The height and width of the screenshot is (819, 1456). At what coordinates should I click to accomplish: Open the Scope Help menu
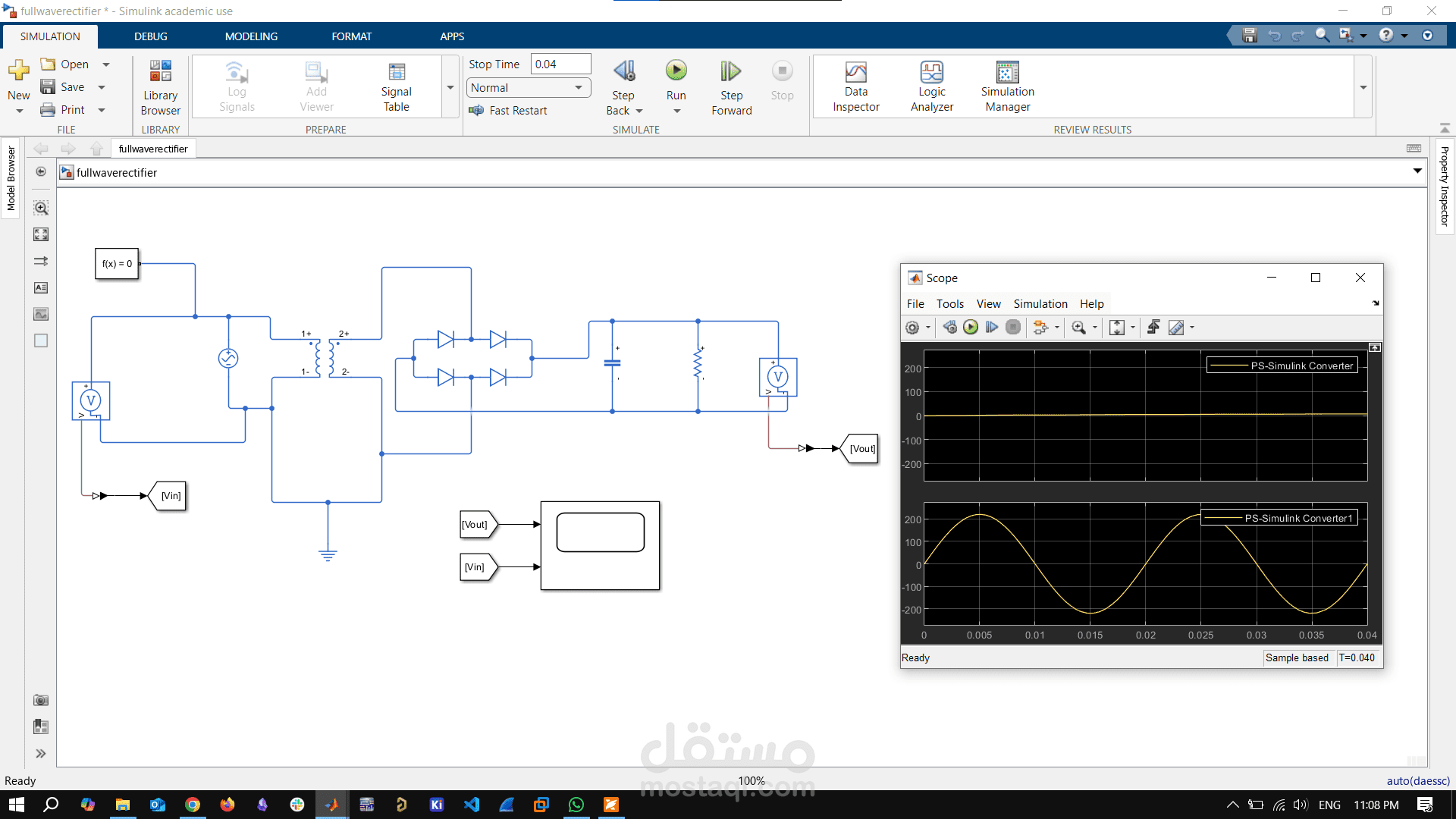click(x=1091, y=304)
